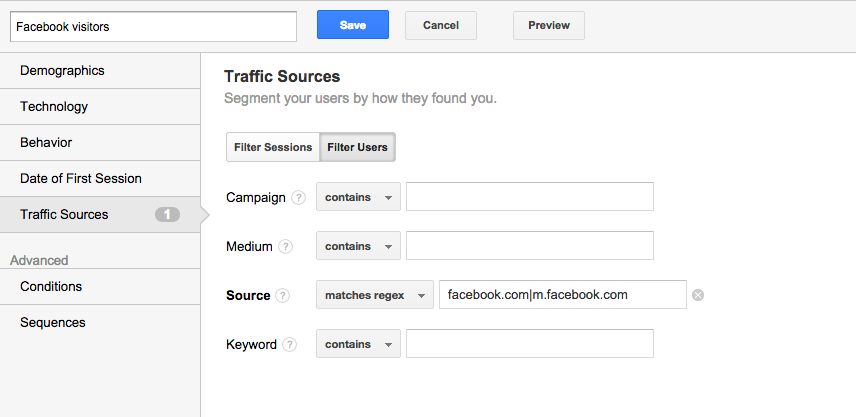Open the Medium contains dropdown
Screen dimensions: 856x417
point(358,246)
